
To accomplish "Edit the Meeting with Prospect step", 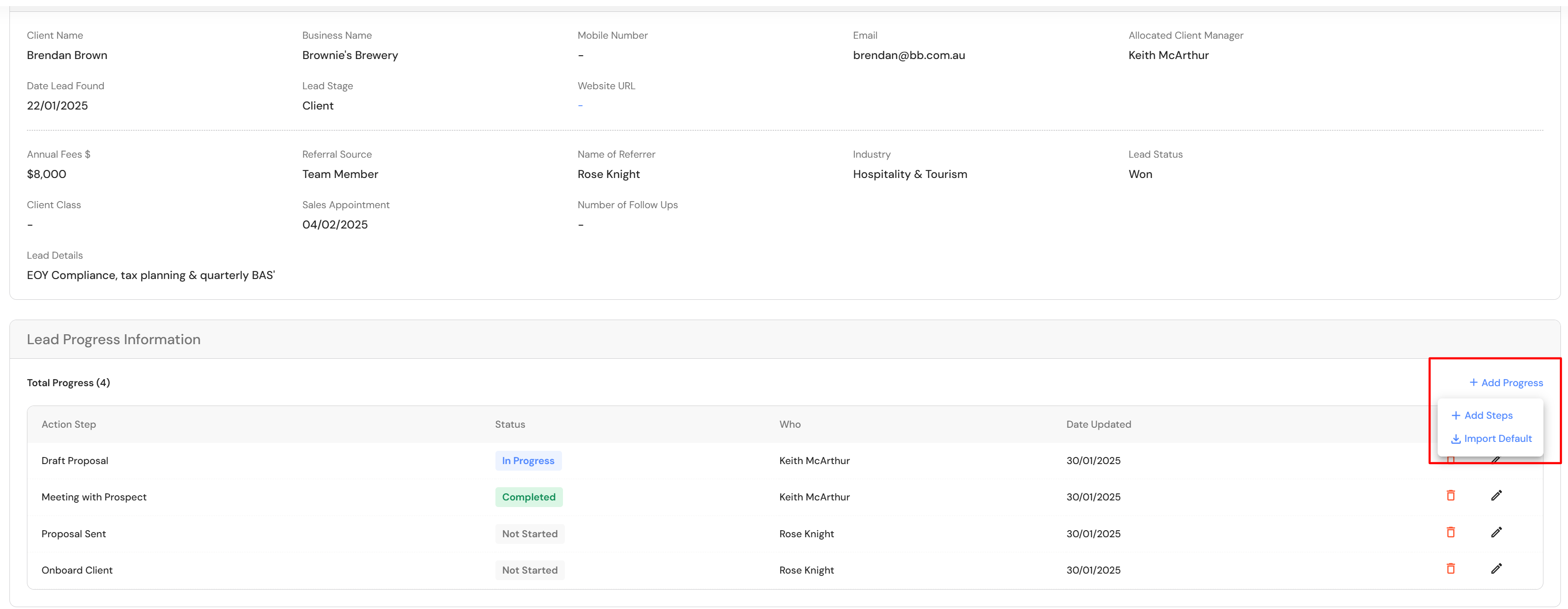I will [1496, 495].
